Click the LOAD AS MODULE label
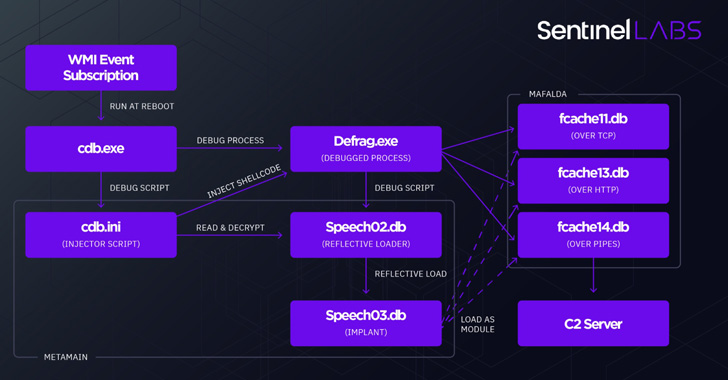The width and height of the screenshot is (728, 380). (477, 324)
